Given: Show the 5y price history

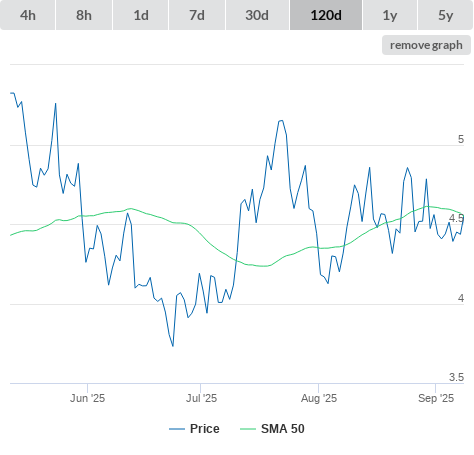Looking at the screenshot, I should pyautogui.click(x=446, y=15).
